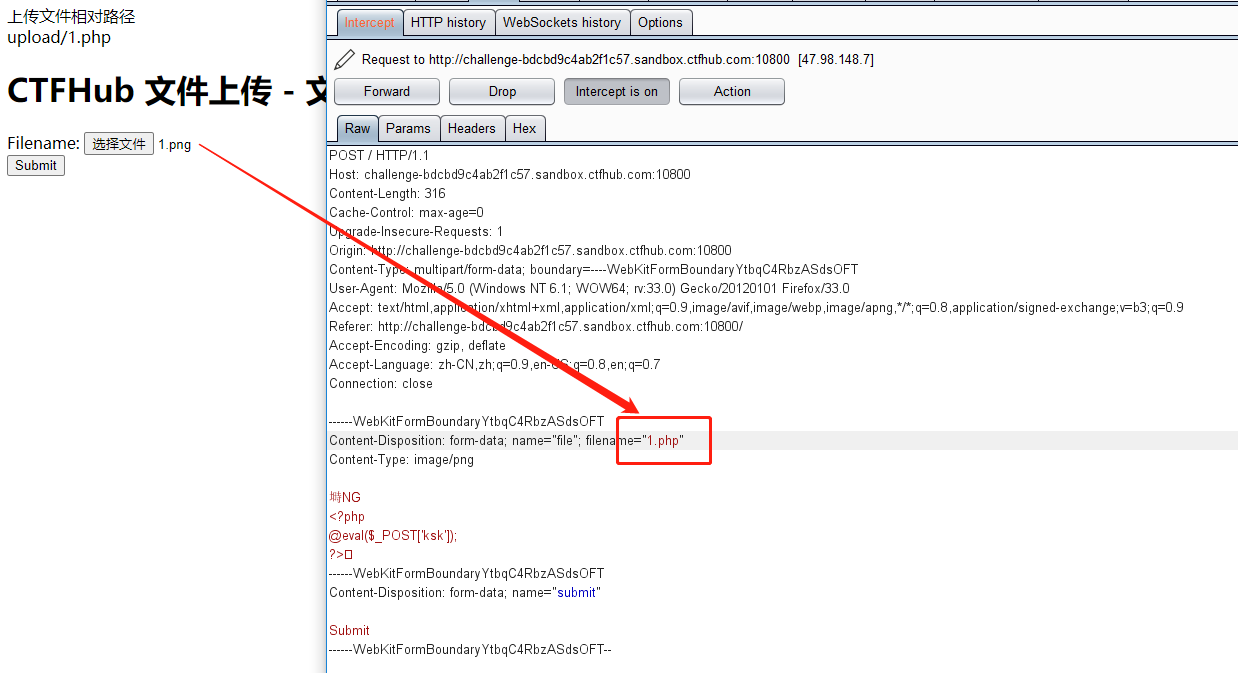The image size is (1238, 673).
Task: Select the Headers view tab
Action: (471, 128)
